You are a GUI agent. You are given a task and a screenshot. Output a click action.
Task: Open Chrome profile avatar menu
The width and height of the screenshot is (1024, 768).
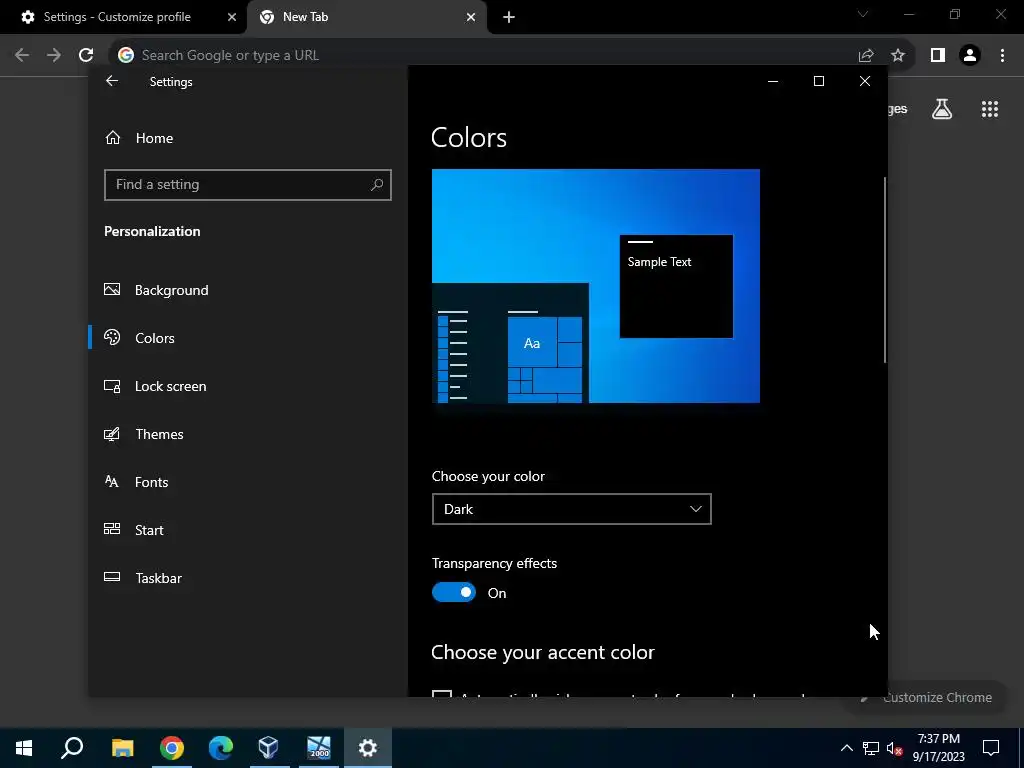point(970,55)
